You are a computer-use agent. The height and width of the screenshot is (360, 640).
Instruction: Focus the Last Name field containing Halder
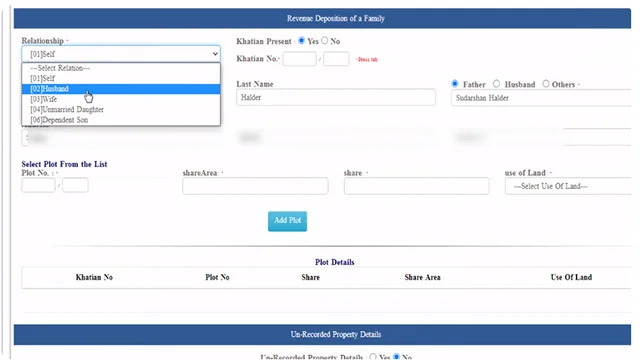[336, 98]
